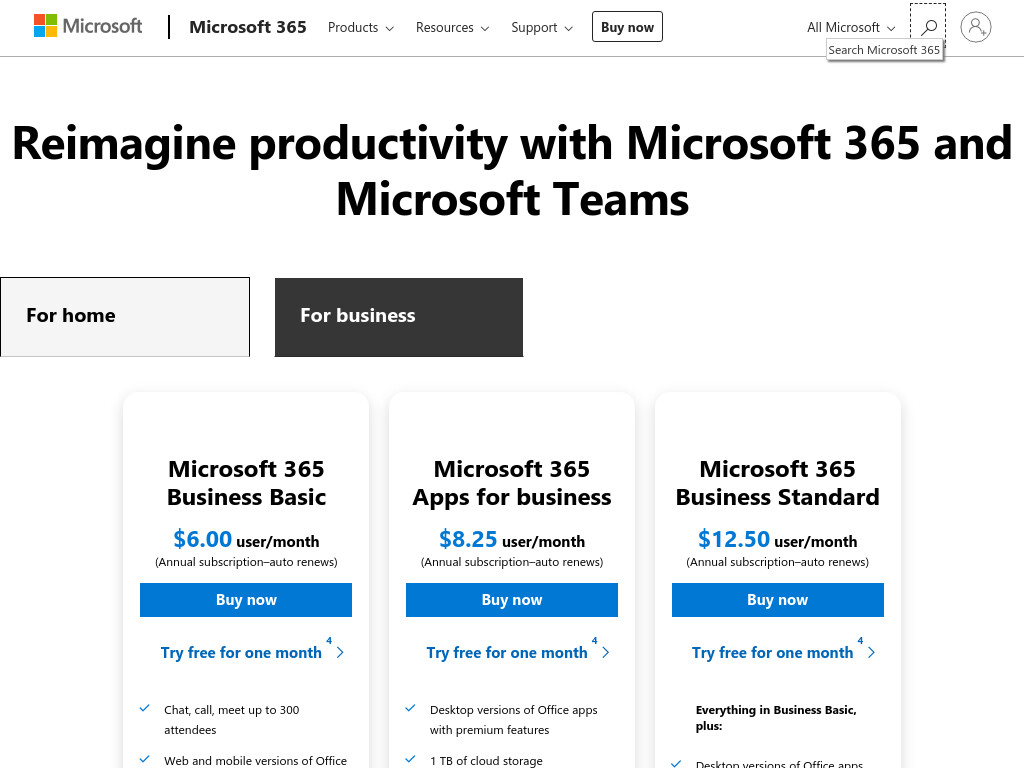Click the checkmark beside 'Desktop versions of Office apps with premium features'

(410, 708)
